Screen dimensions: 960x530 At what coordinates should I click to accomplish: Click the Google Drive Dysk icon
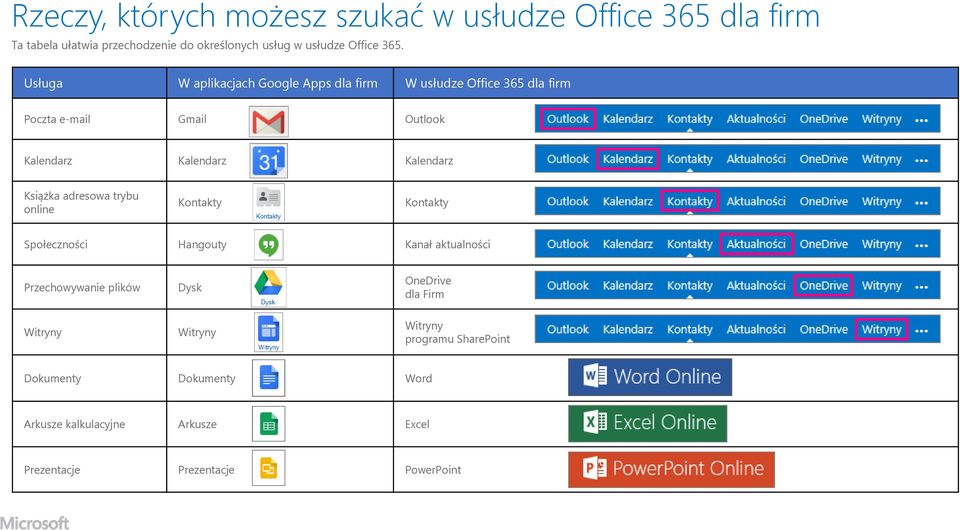[x=268, y=286]
